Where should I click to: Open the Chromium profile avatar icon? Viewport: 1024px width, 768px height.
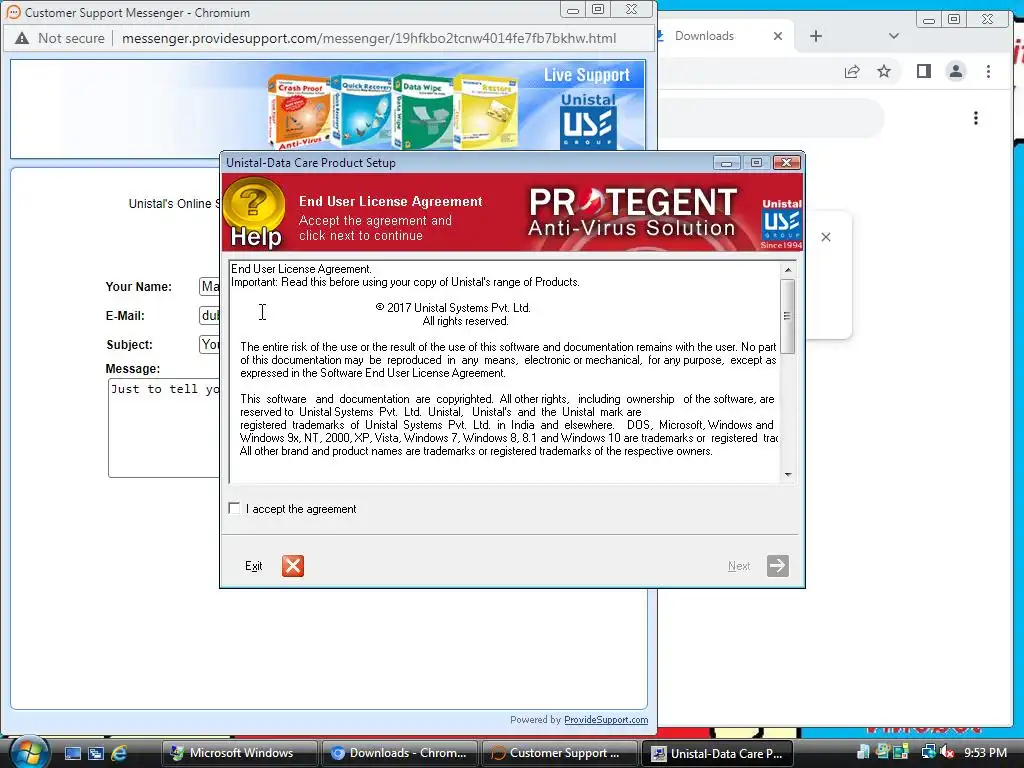click(955, 71)
